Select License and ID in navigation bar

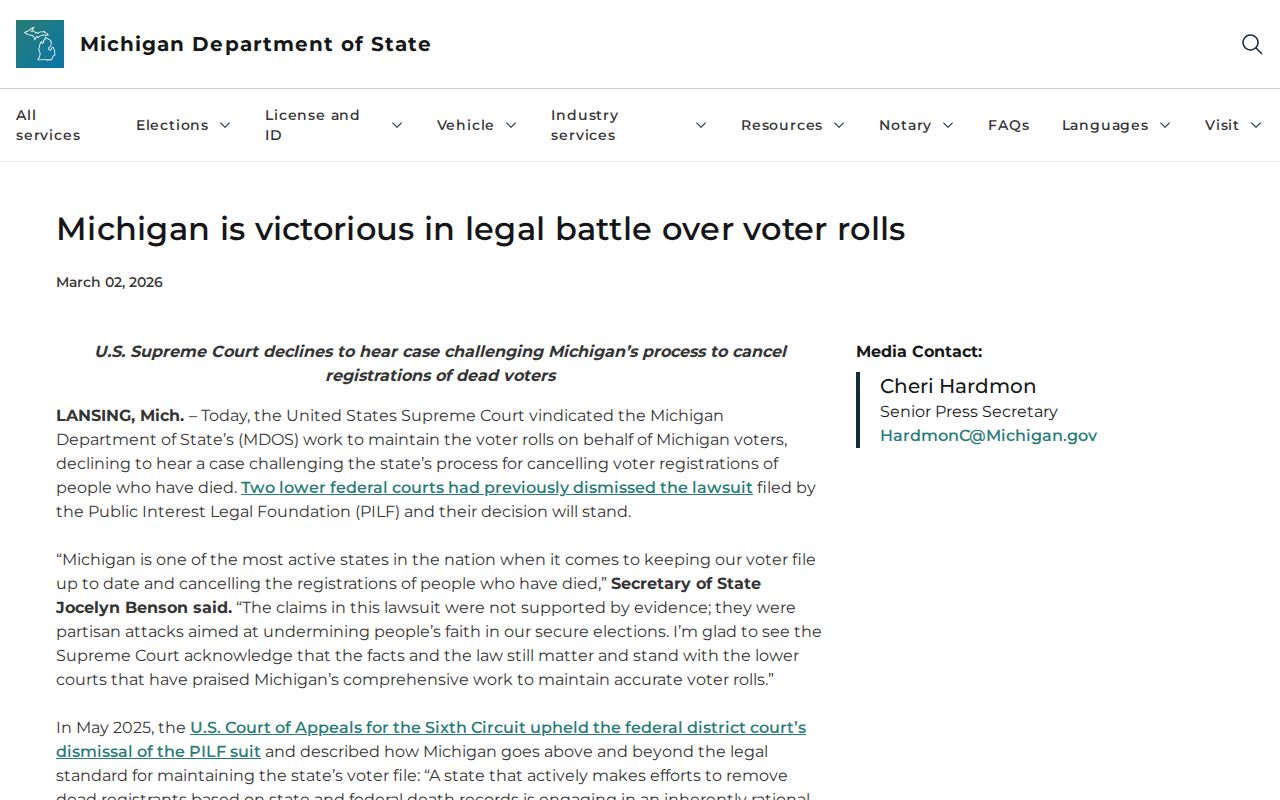coord(312,125)
